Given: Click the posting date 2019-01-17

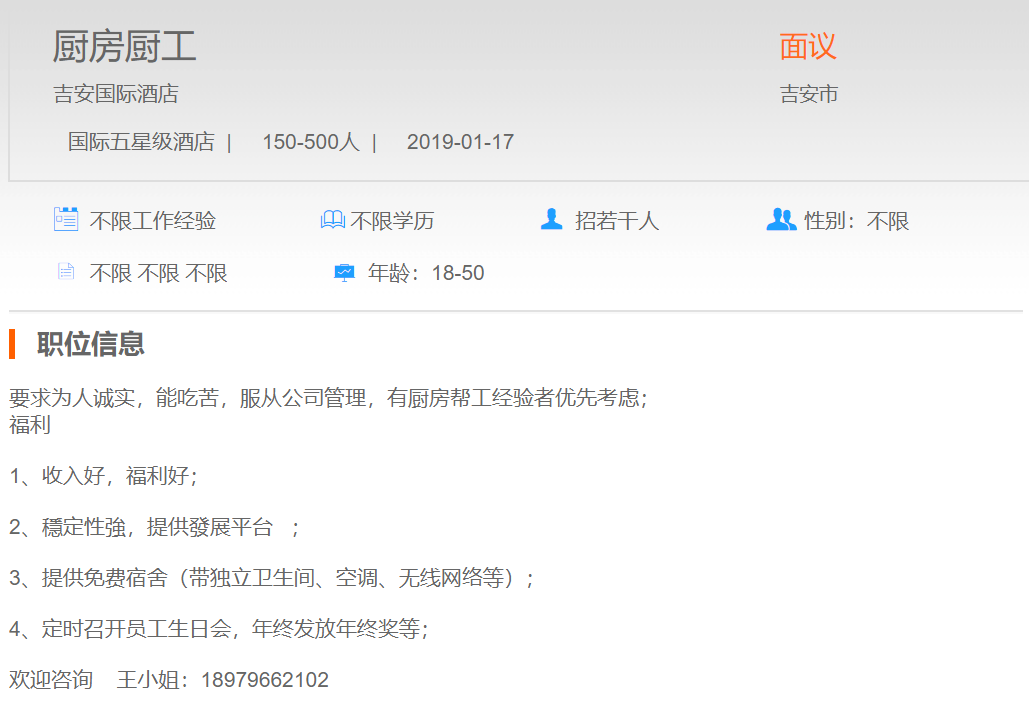Looking at the screenshot, I should tap(460, 142).
